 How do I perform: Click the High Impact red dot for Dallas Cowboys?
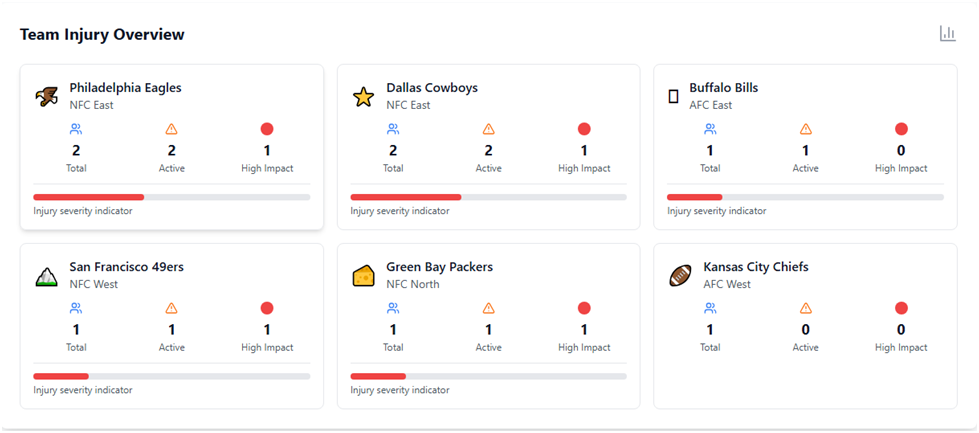click(x=584, y=129)
